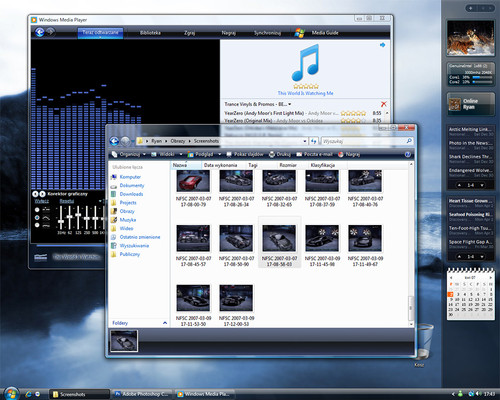Open the Zgraj tab in Media Player
This screenshot has height=400, width=500.
point(189,33)
